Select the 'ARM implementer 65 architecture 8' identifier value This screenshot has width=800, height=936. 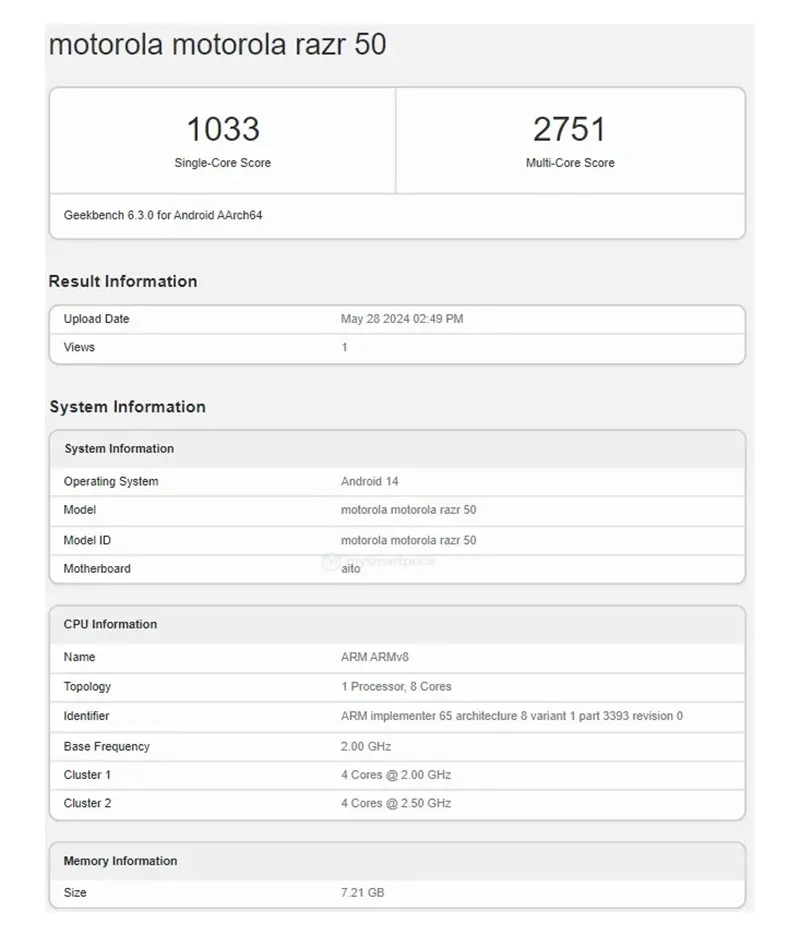tap(512, 716)
